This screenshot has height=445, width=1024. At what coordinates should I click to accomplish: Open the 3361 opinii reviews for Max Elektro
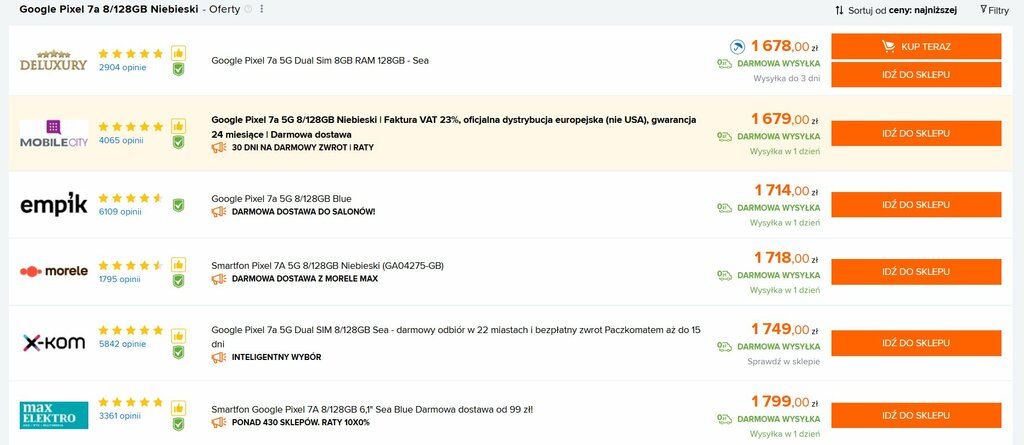pos(120,416)
